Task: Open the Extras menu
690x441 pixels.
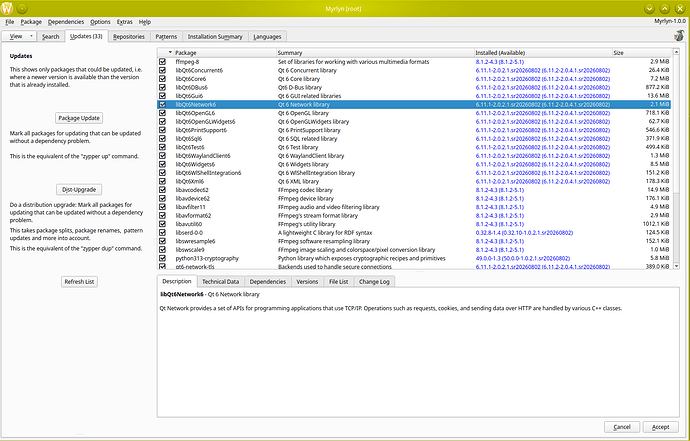Action: (x=125, y=22)
